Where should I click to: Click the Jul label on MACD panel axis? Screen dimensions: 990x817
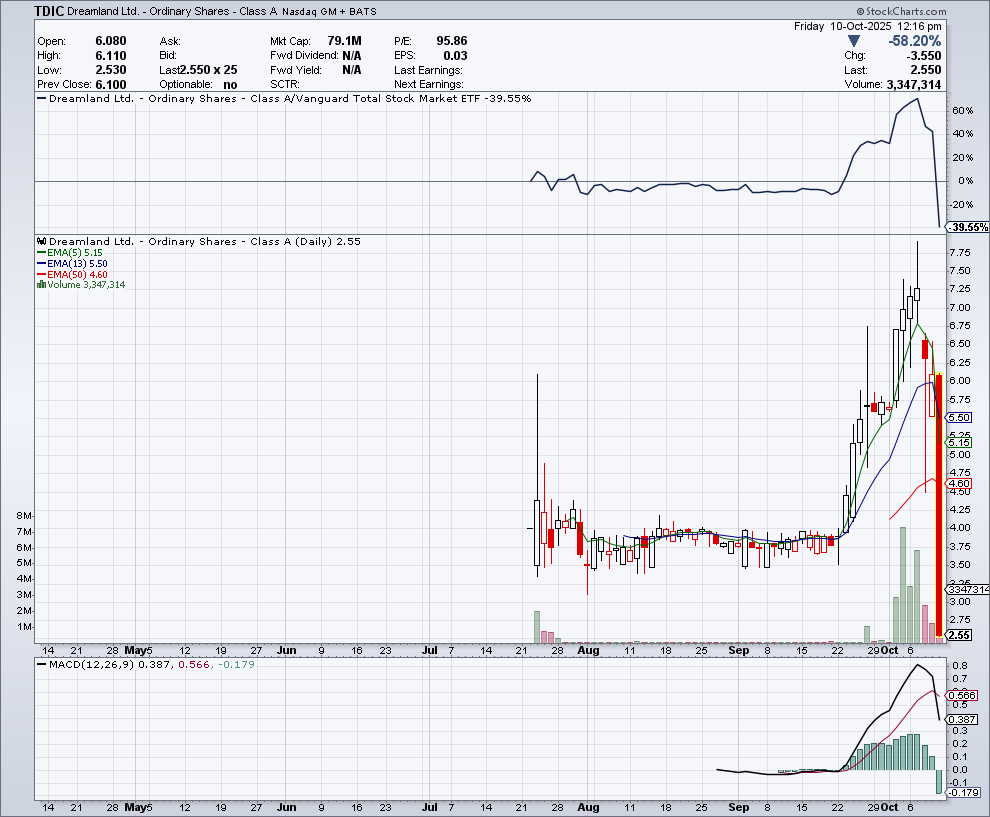point(430,807)
